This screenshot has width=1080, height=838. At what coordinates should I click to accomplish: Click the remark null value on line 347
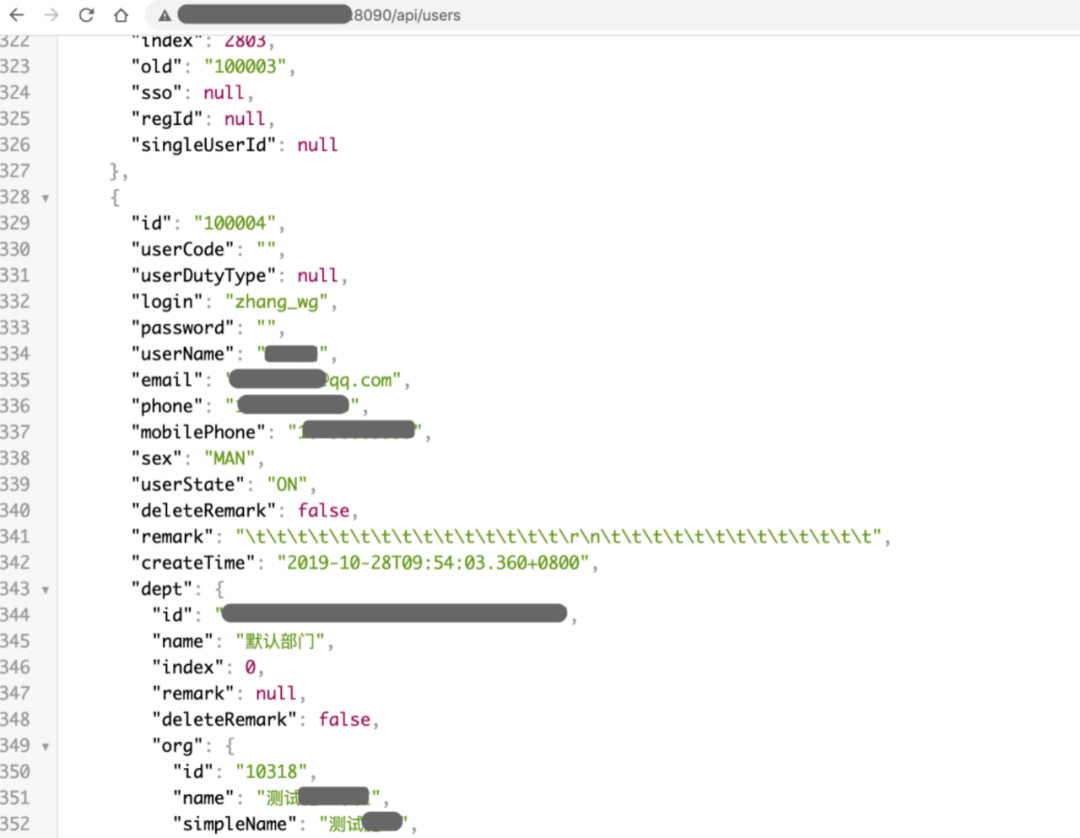[276, 693]
